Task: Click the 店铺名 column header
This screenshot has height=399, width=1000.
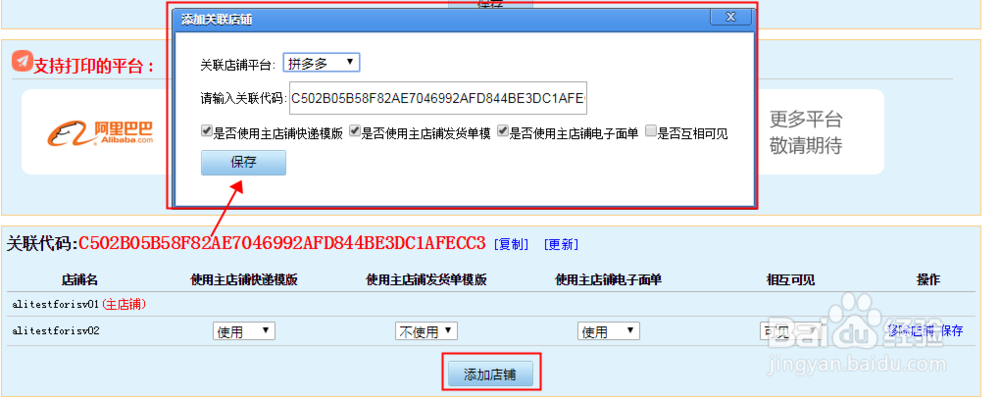Action: [x=80, y=280]
